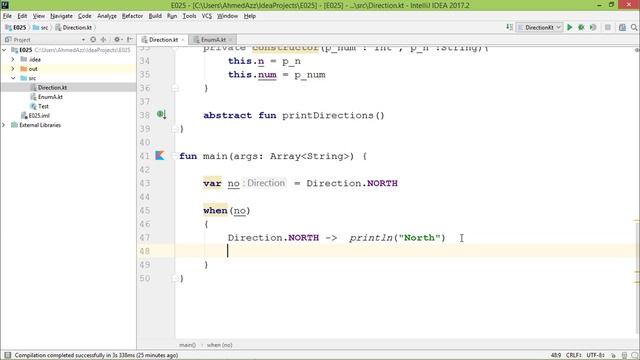Click Direction.kt breadcrumb in navigation bar
640x360 pixels.
pos(73,27)
